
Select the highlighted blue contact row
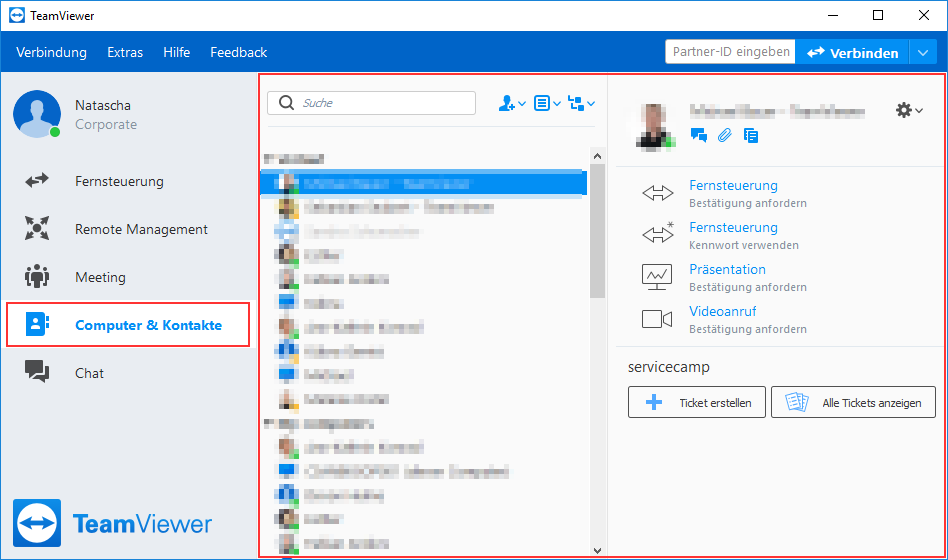[423, 183]
